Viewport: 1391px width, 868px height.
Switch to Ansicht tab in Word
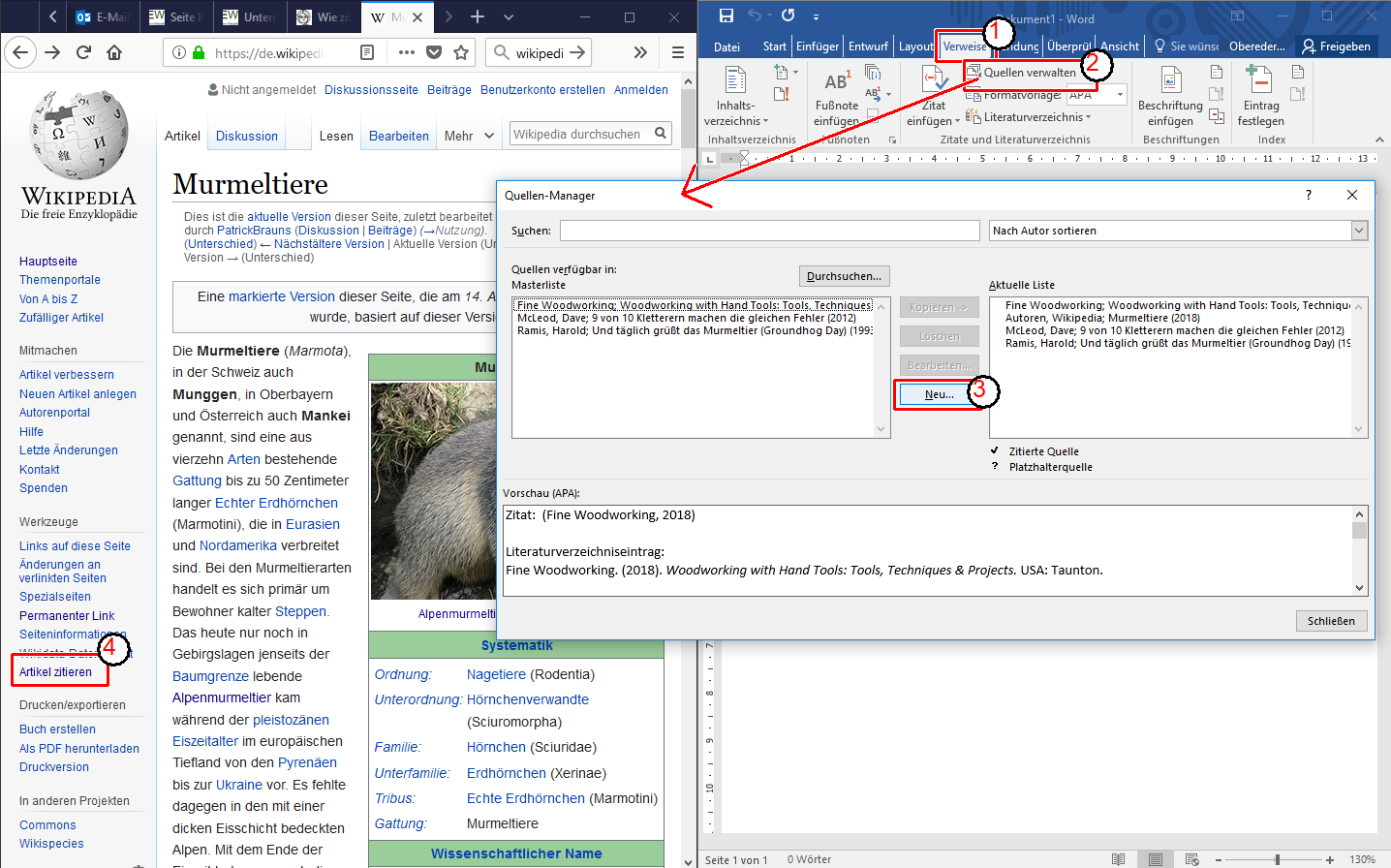point(1120,46)
